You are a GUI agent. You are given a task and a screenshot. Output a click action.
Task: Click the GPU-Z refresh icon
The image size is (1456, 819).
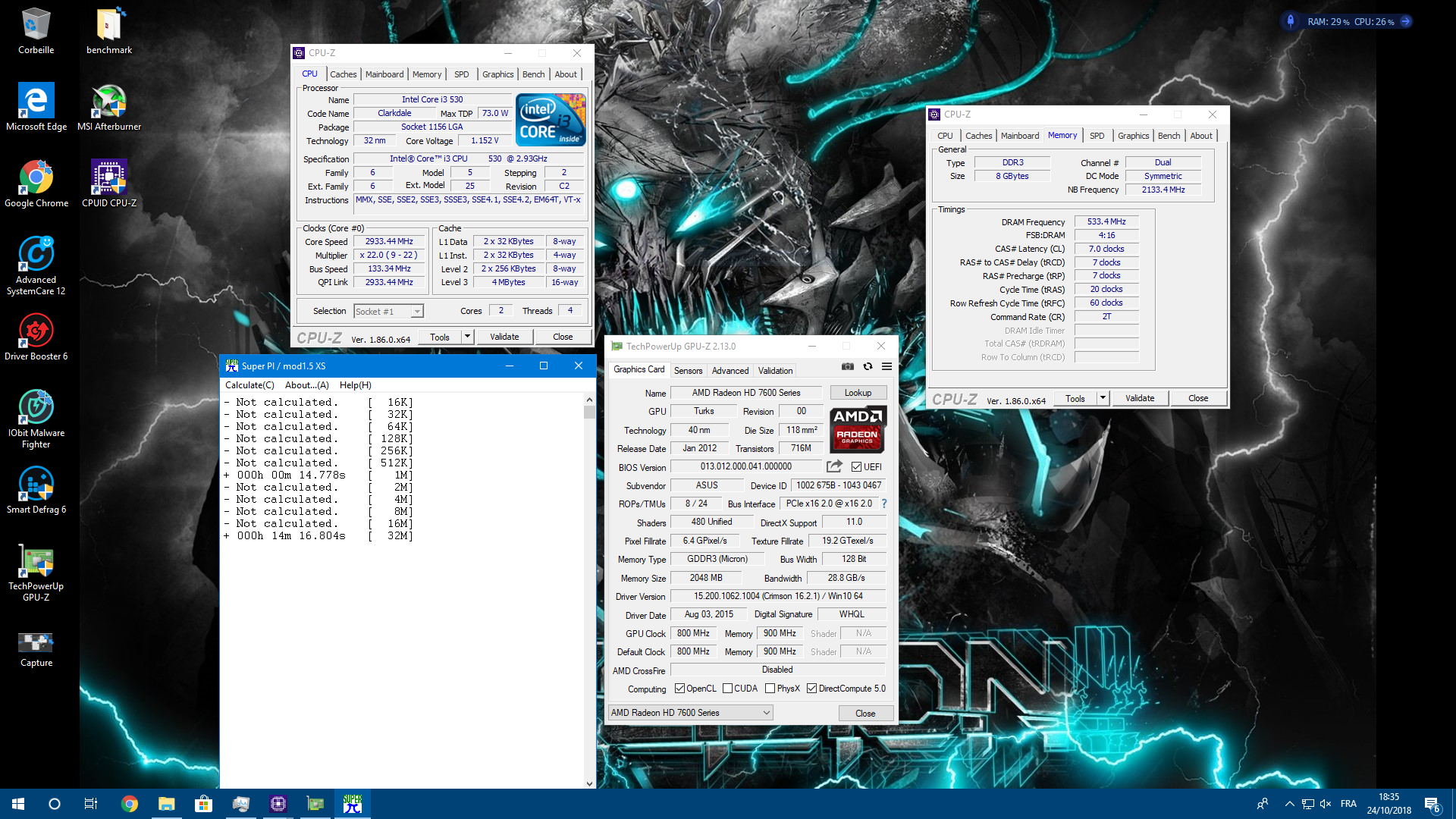[x=868, y=367]
